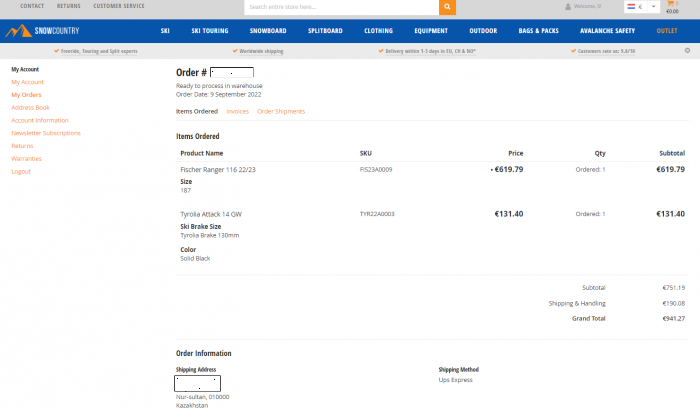Open the shopping cart icon
Screen dimensions: 700x409
point(670,3)
